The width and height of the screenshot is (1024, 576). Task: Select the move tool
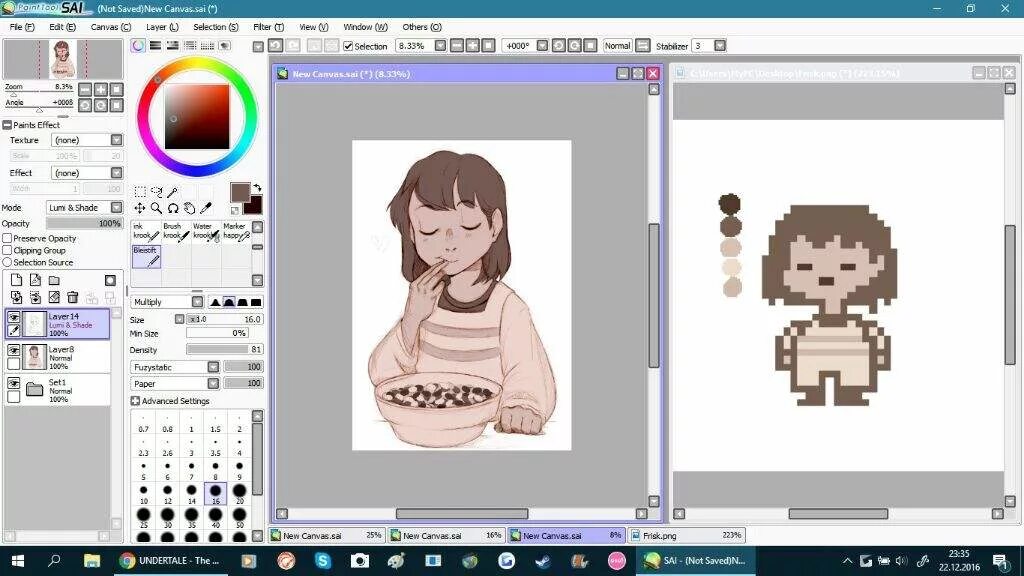pyautogui.click(x=140, y=208)
